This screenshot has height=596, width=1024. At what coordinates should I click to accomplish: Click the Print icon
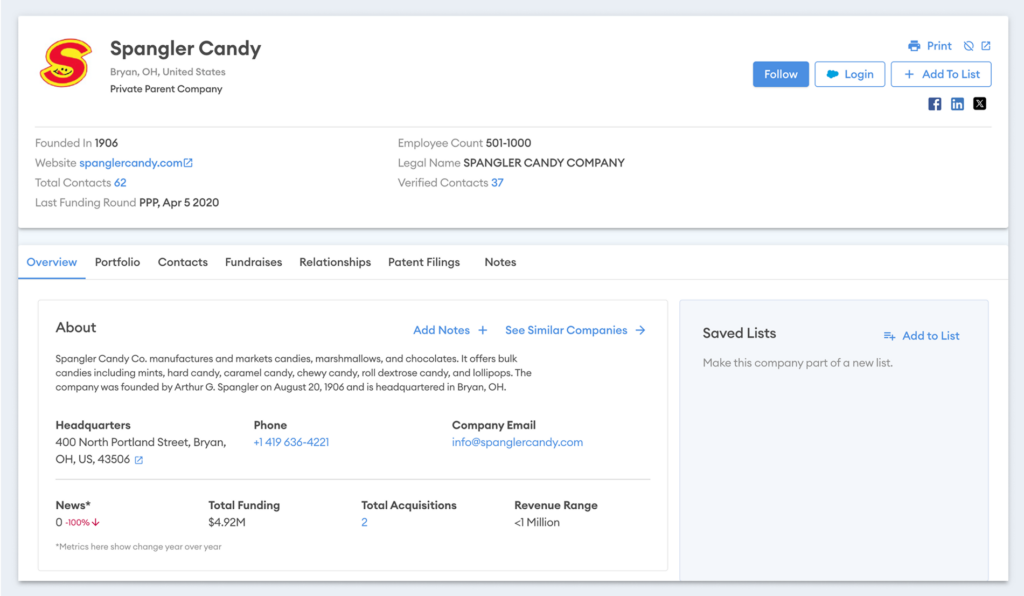coord(914,46)
